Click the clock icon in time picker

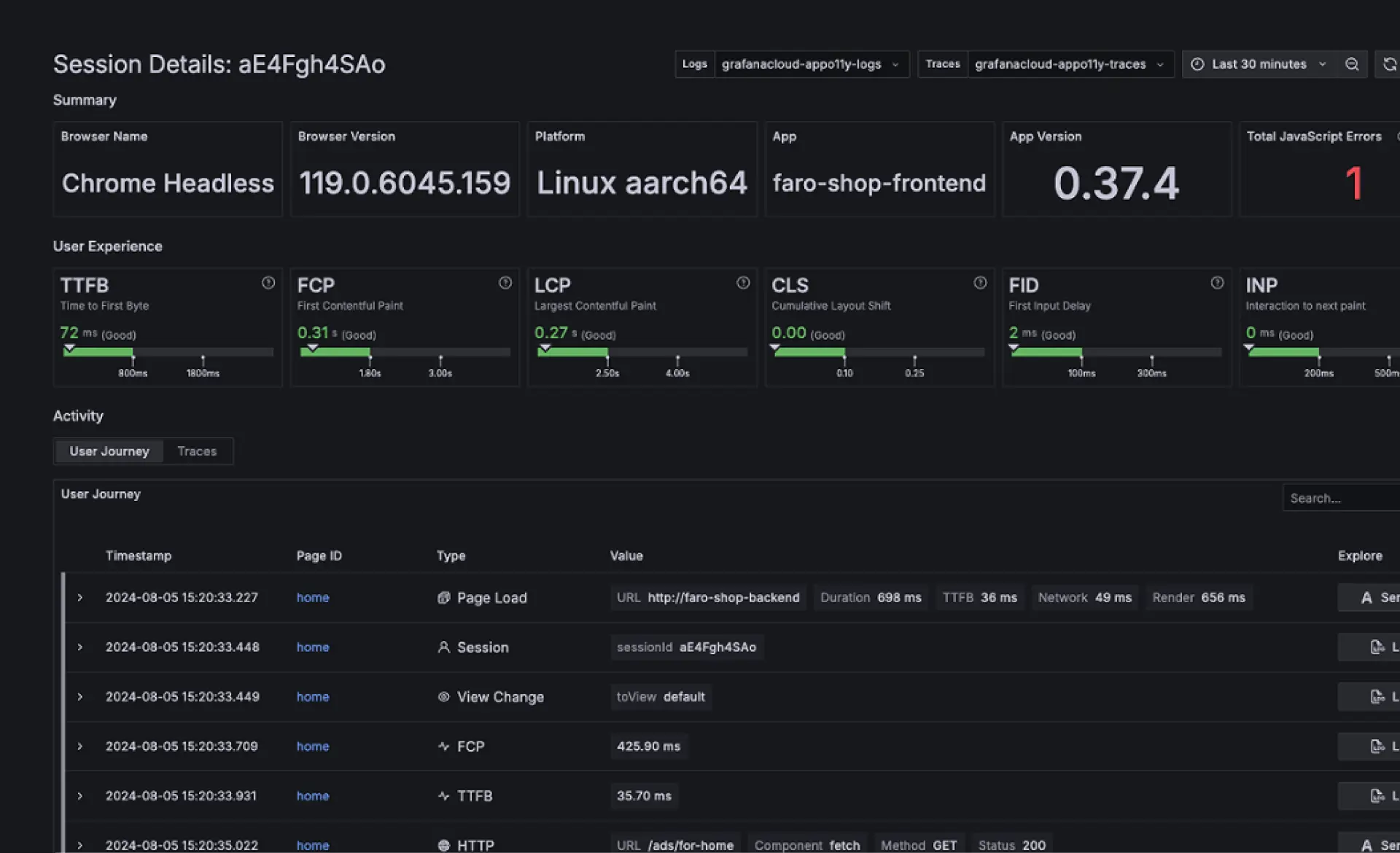pos(1197,64)
